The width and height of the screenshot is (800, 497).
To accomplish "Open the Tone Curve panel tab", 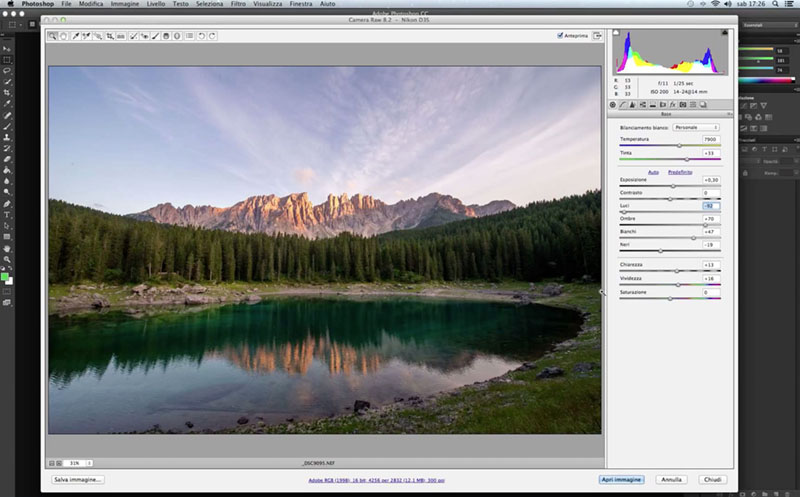I will pyautogui.click(x=622, y=105).
